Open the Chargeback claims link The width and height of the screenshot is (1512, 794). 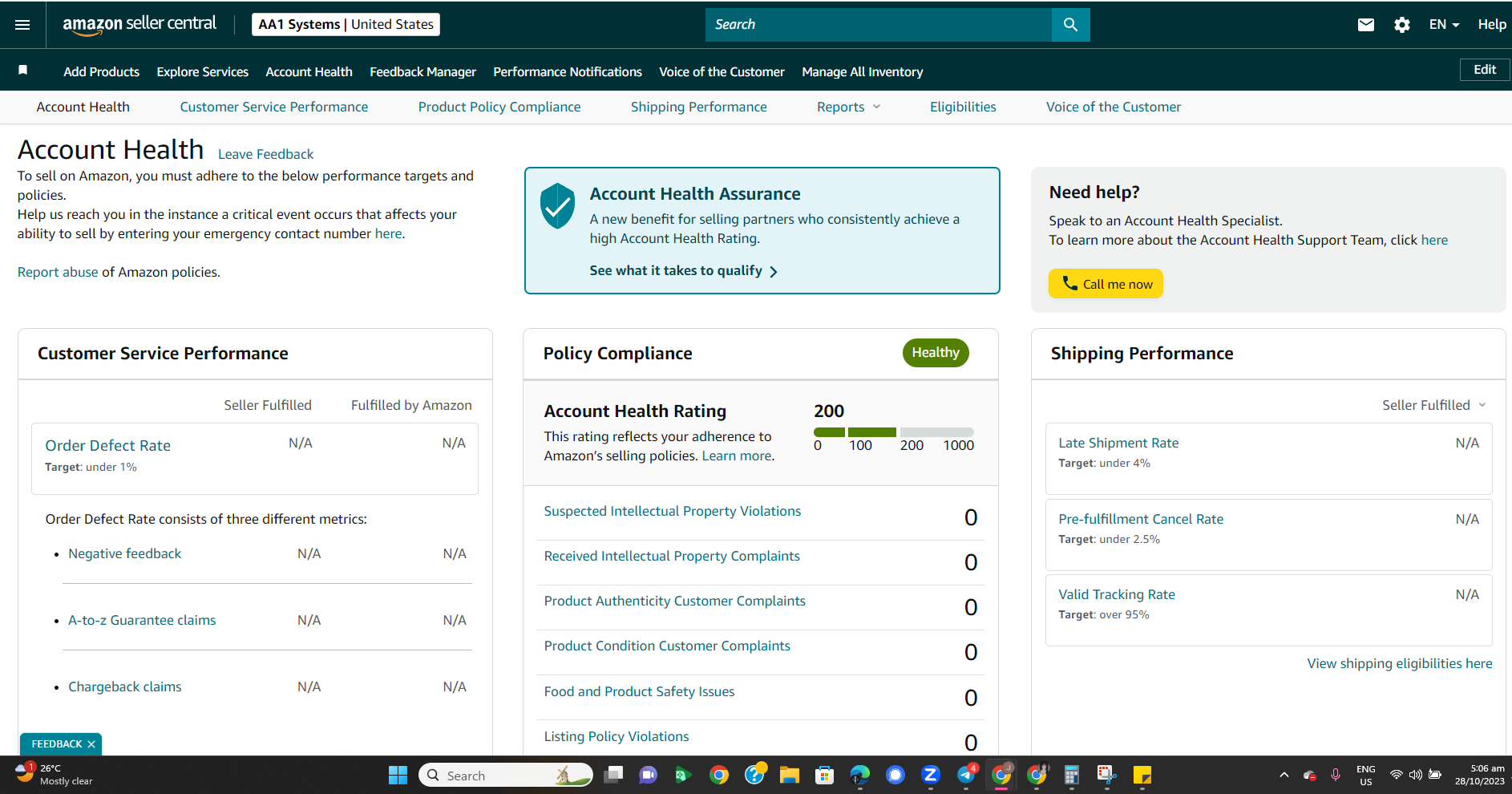coord(125,687)
